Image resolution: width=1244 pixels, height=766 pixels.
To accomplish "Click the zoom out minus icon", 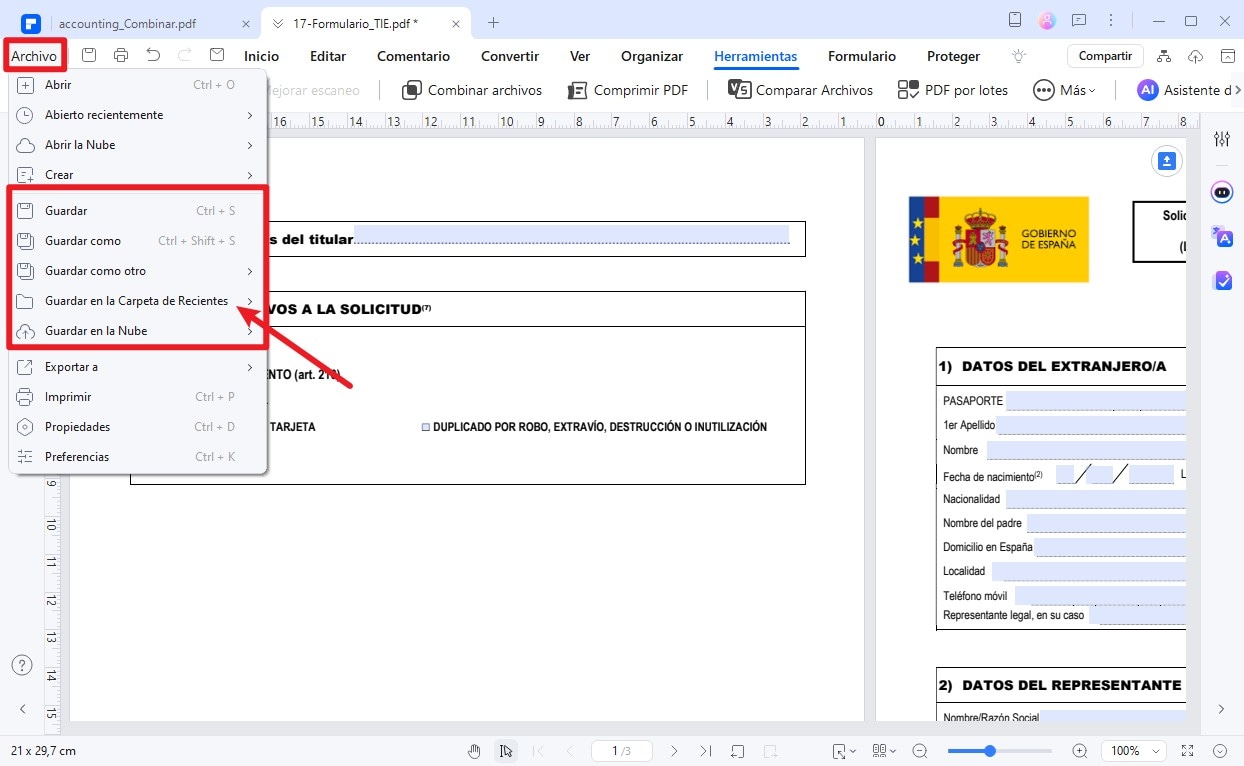I will pos(920,751).
